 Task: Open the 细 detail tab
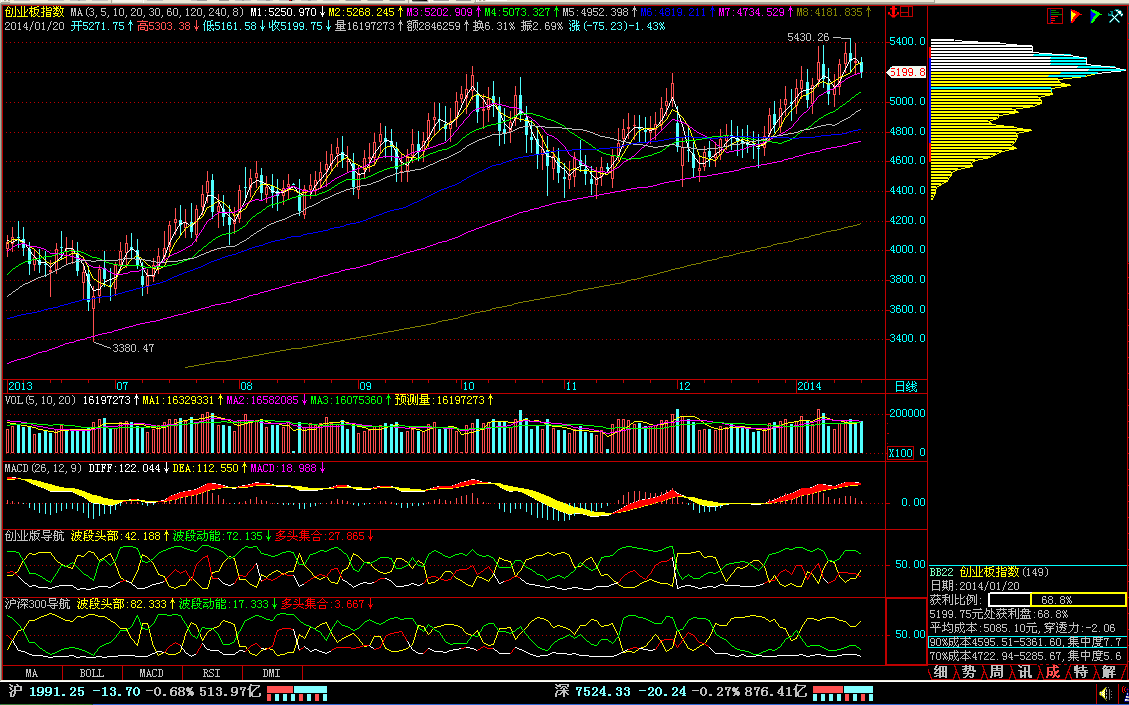tap(940, 673)
